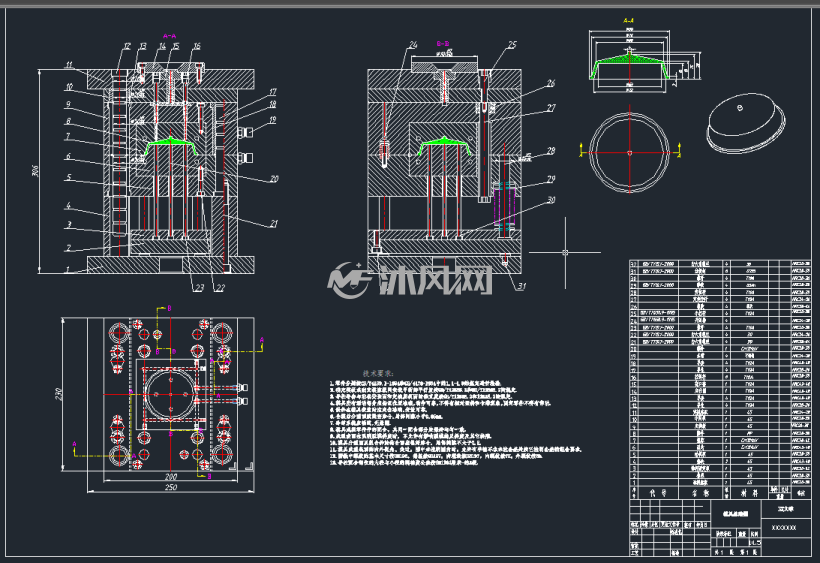
Task: Select the circular top view of lid
Action: (630, 153)
